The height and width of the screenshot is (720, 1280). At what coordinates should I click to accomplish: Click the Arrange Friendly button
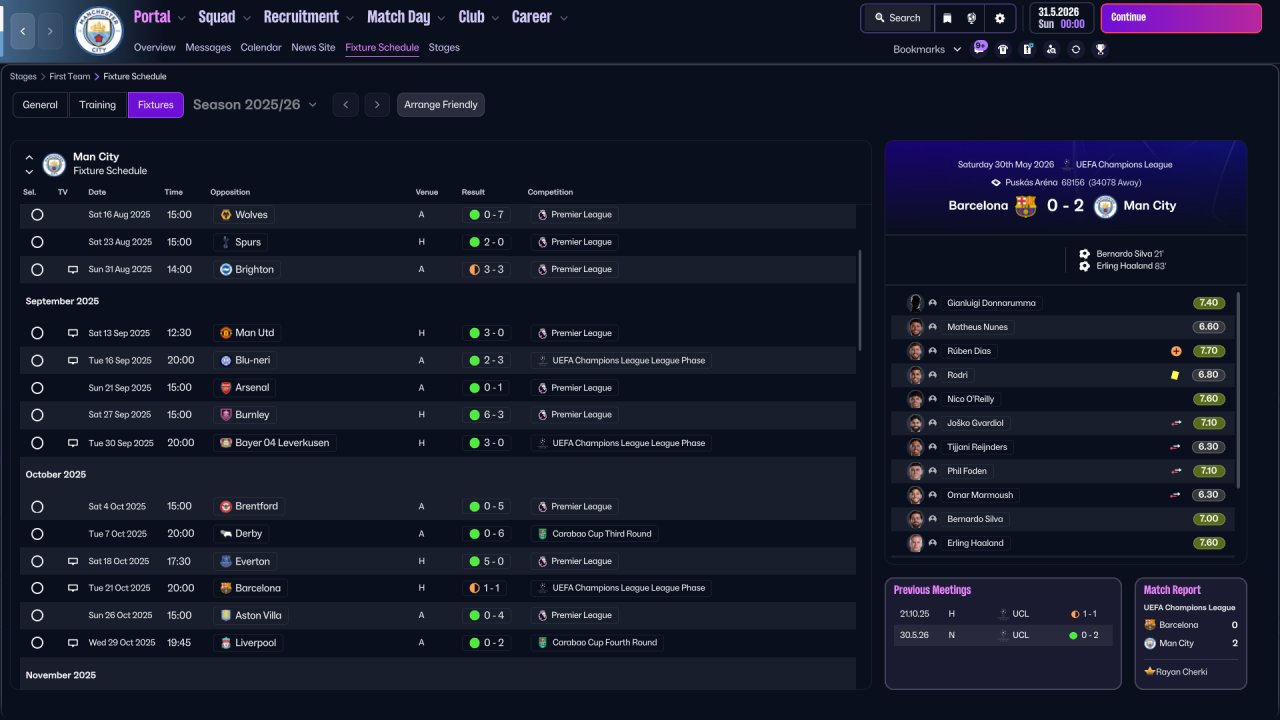click(x=441, y=105)
